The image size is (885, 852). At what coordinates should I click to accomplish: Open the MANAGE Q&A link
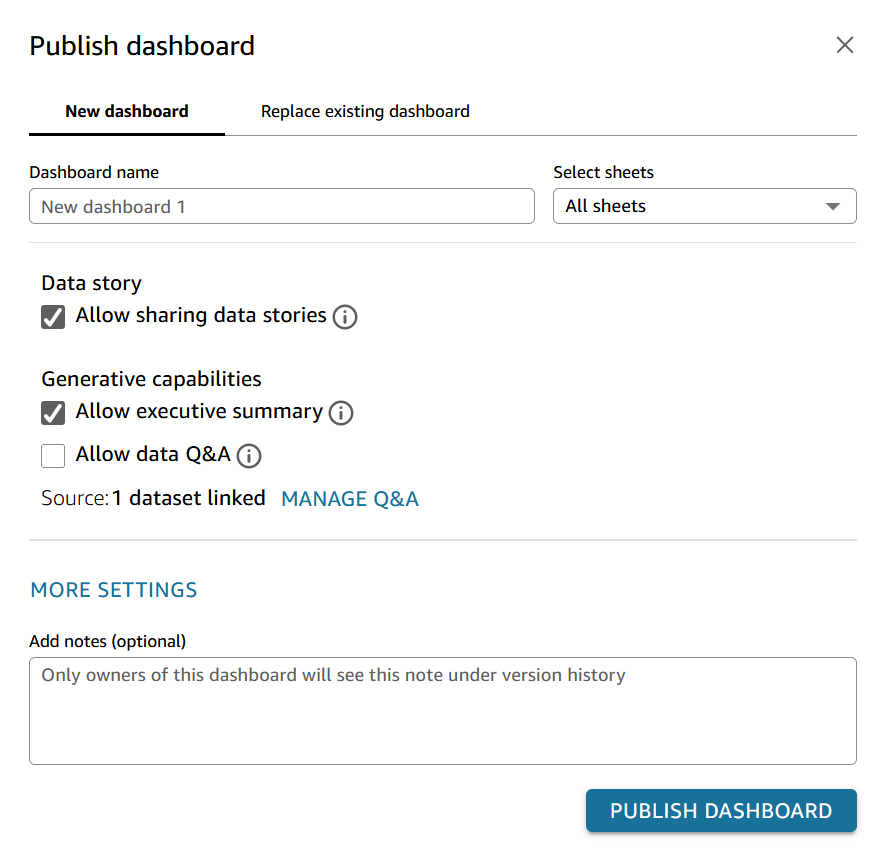pyautogui.click(x=350, y=499)
